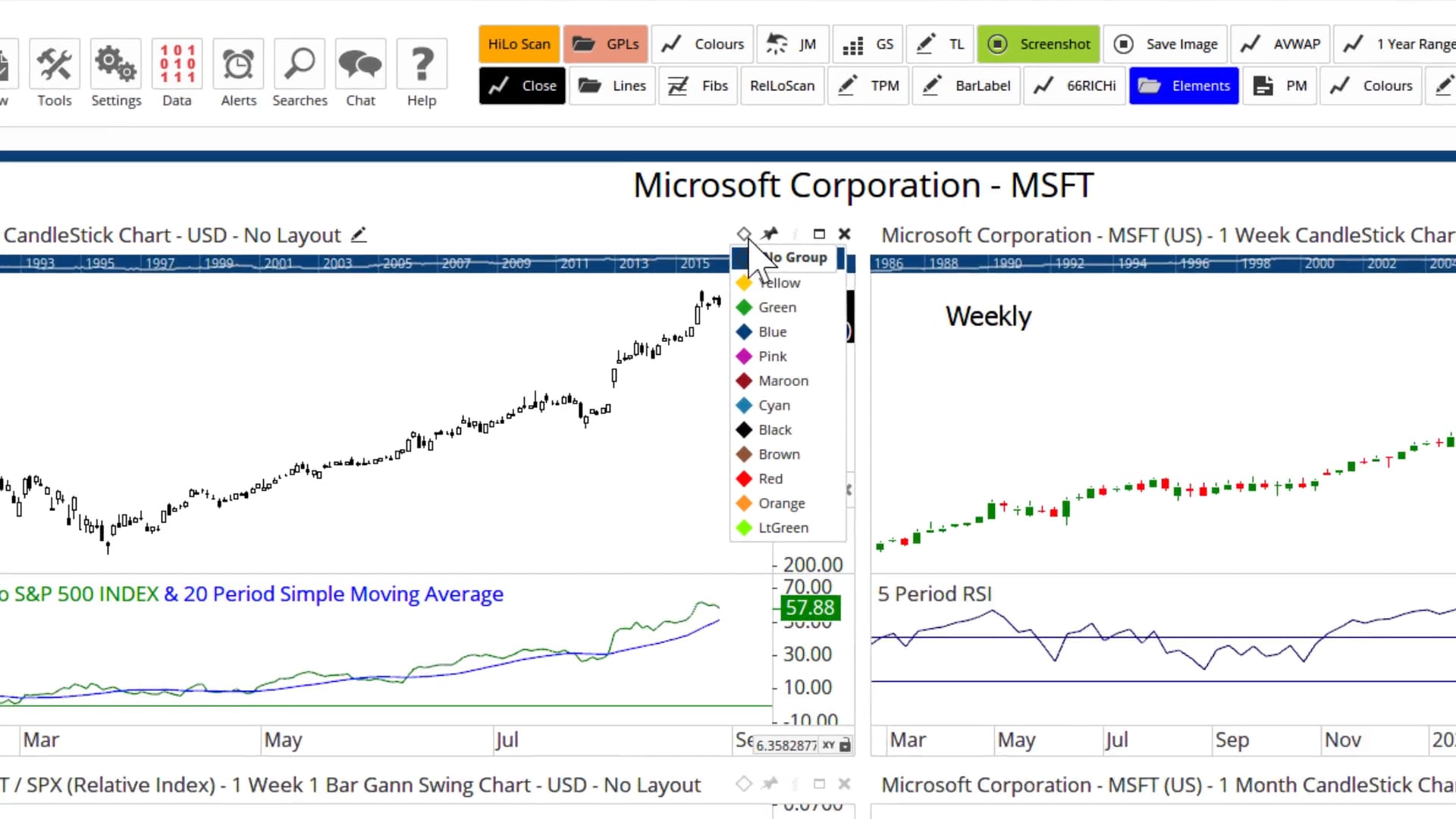
Task: Click the BarLabel button
Action: pos(966,86)
